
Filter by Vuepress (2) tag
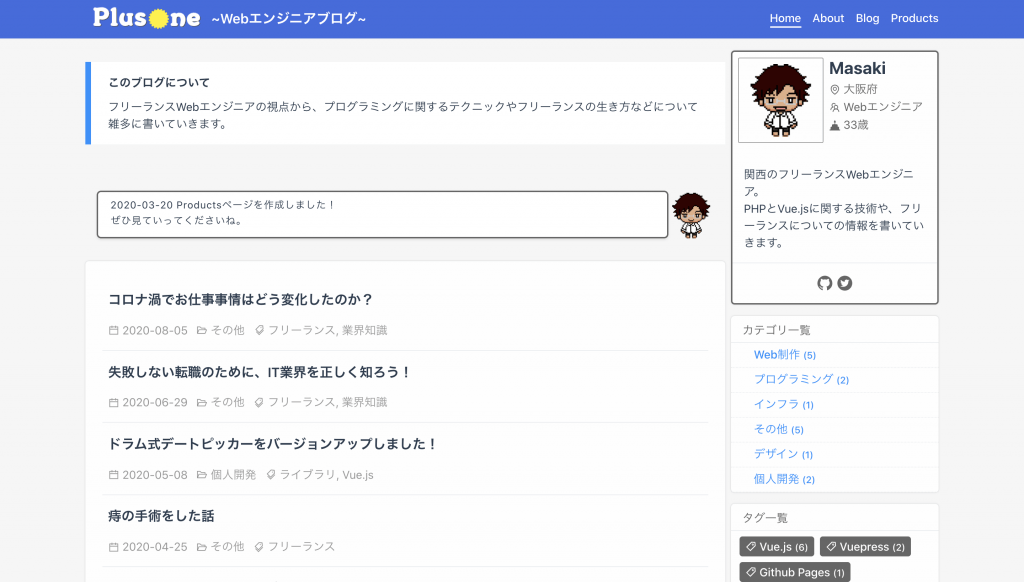pyautogui.click(x=865, y=547)
